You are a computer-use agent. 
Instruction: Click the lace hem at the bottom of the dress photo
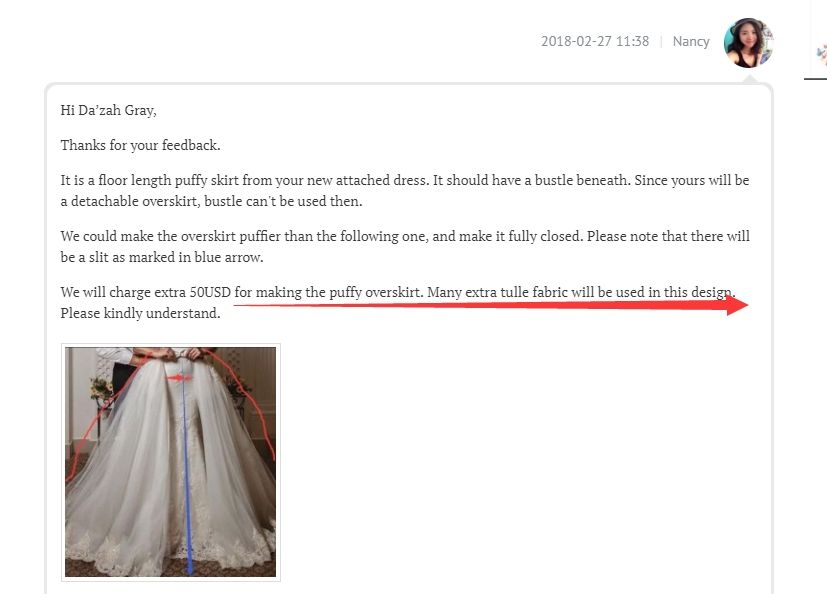[170, 549]
